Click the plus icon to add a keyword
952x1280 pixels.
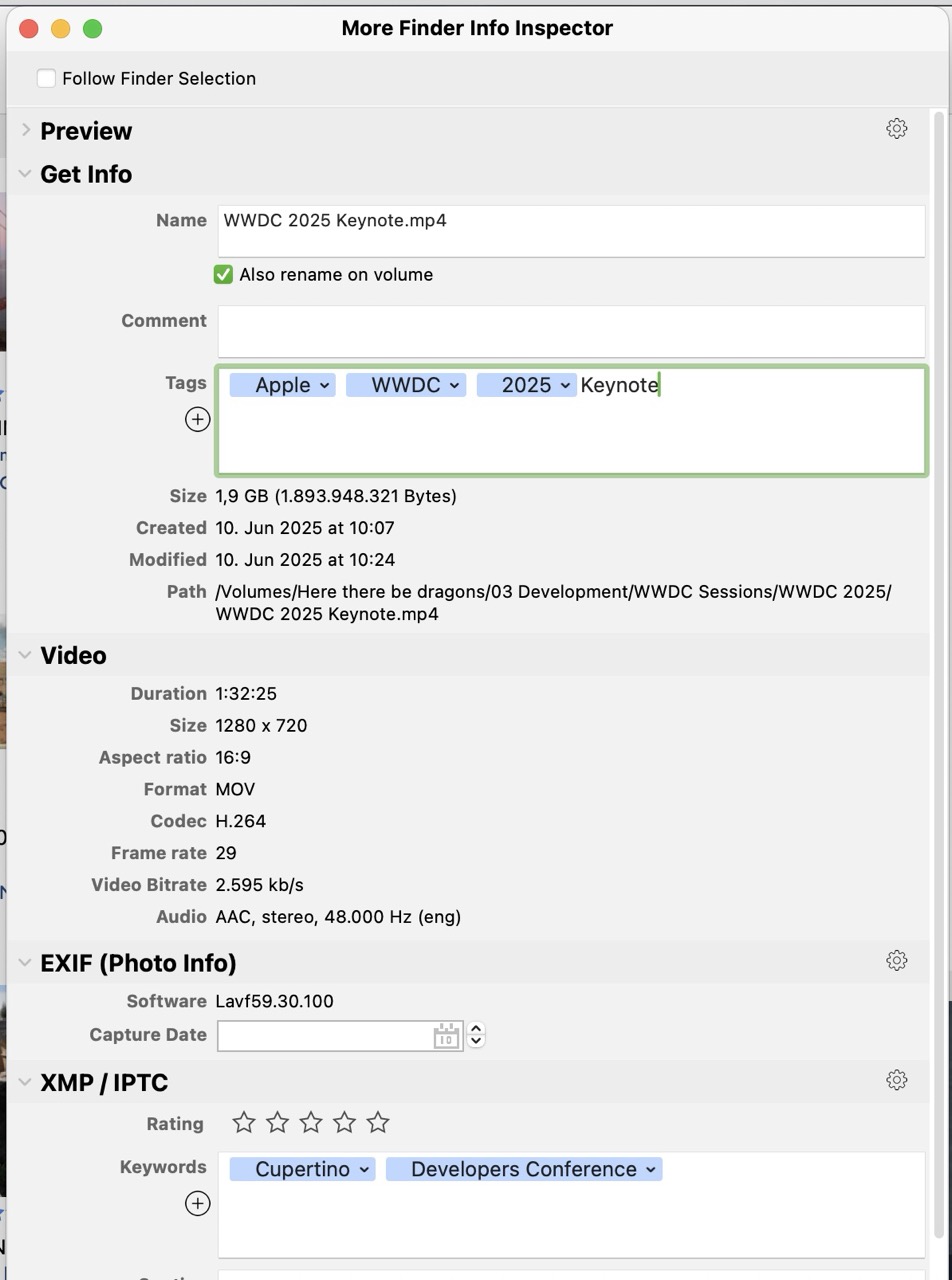[x=197, y=1203]
